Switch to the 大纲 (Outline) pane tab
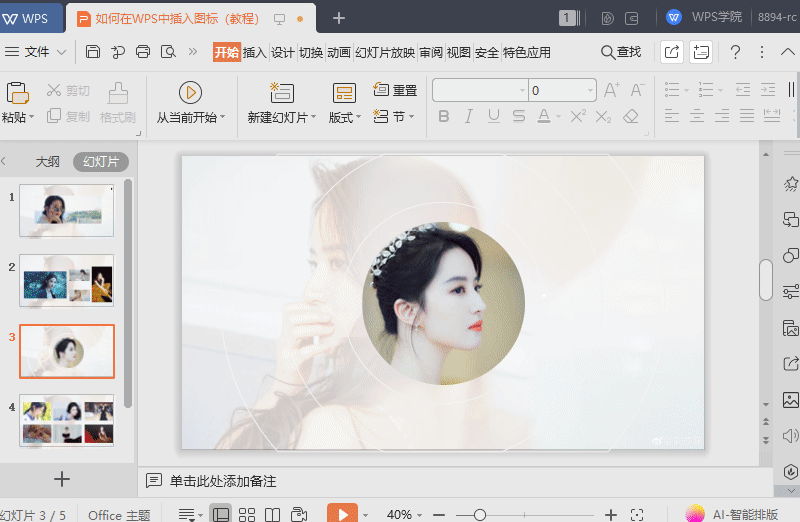This screenshot has height=522, width=800. [x=47, y=162]
